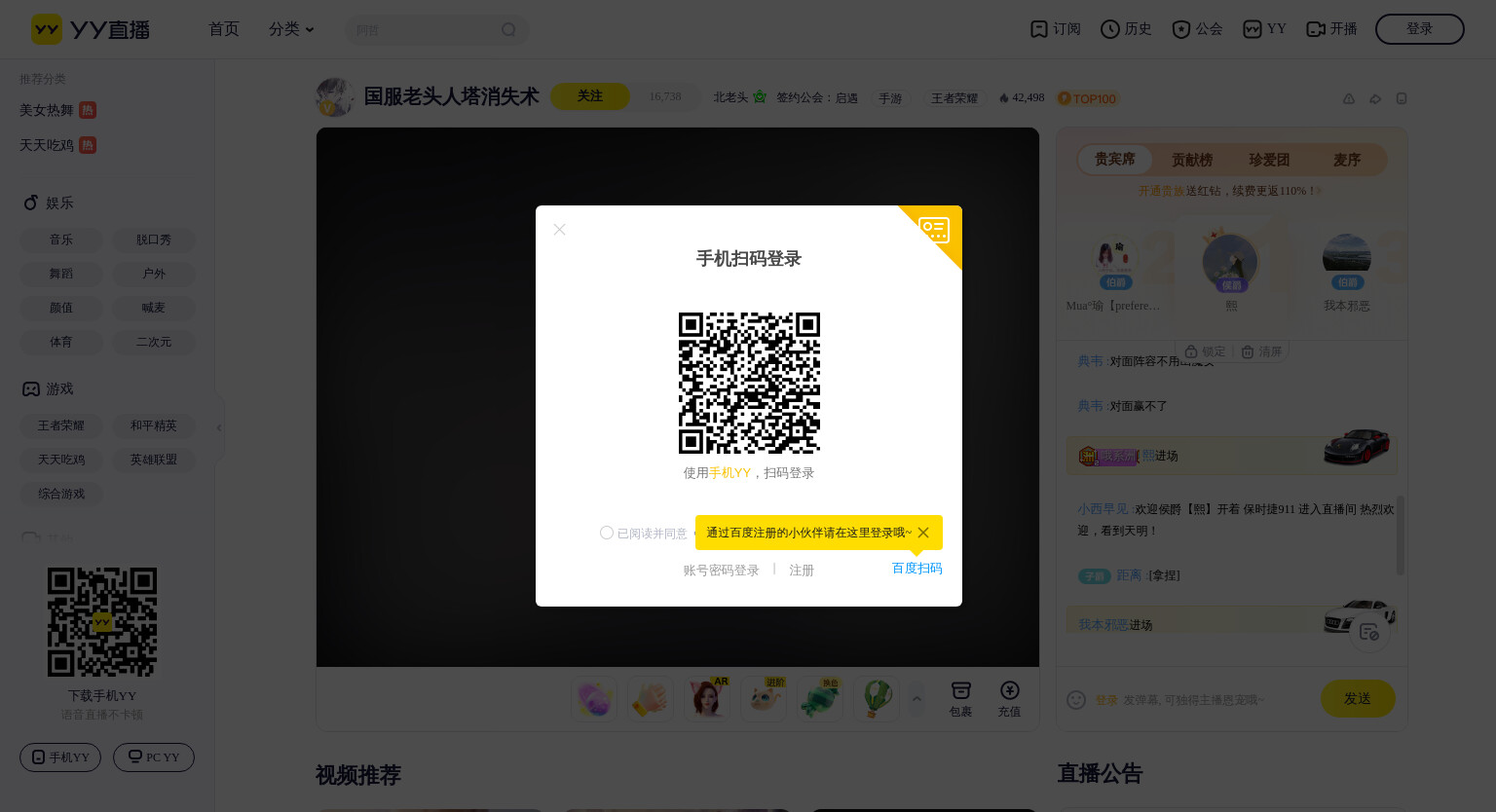Open 订阅 subscriptions
The image size is (1496, 812).
point(1056,29)
